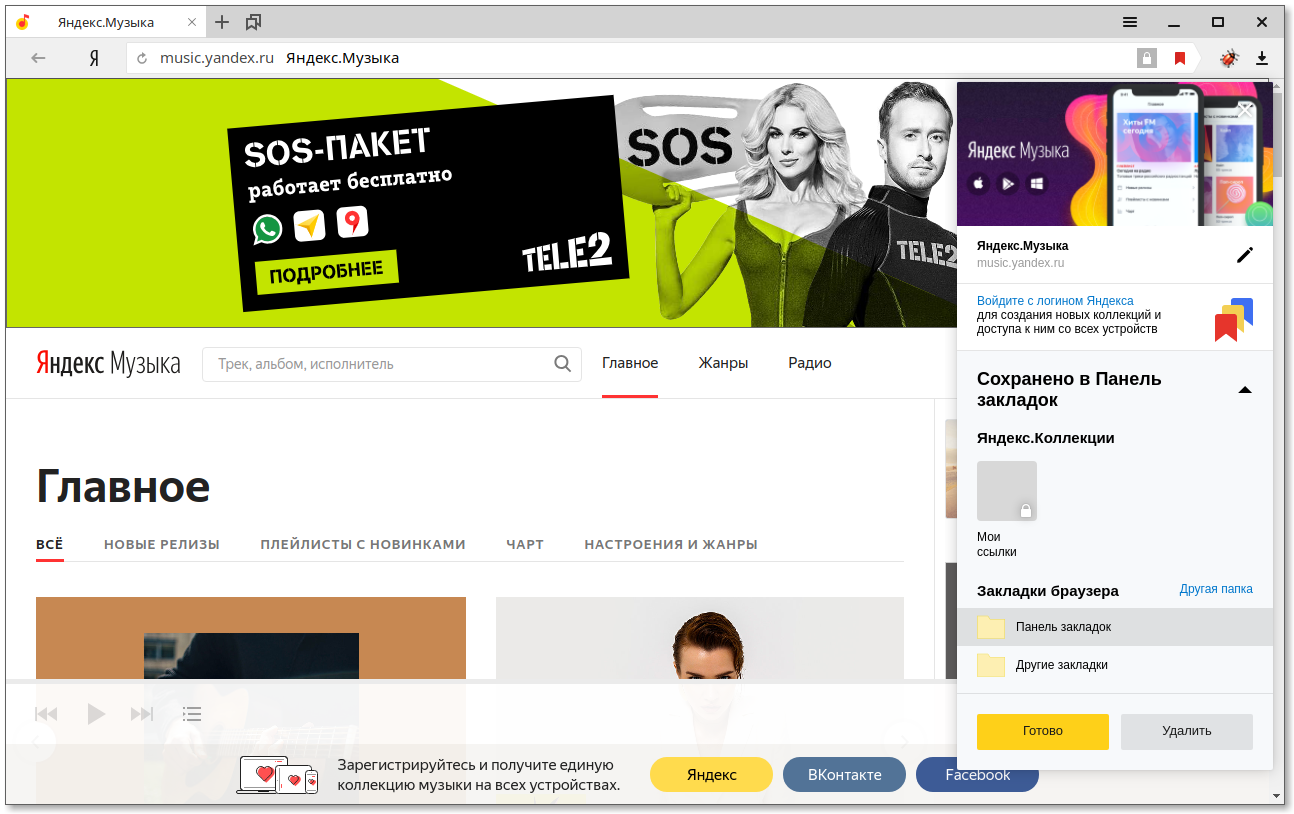Image resolution: width=1294 pixels, height=814 pixels.
Task: Skip to next track in player bar
Action: click(x=142, y=714)
